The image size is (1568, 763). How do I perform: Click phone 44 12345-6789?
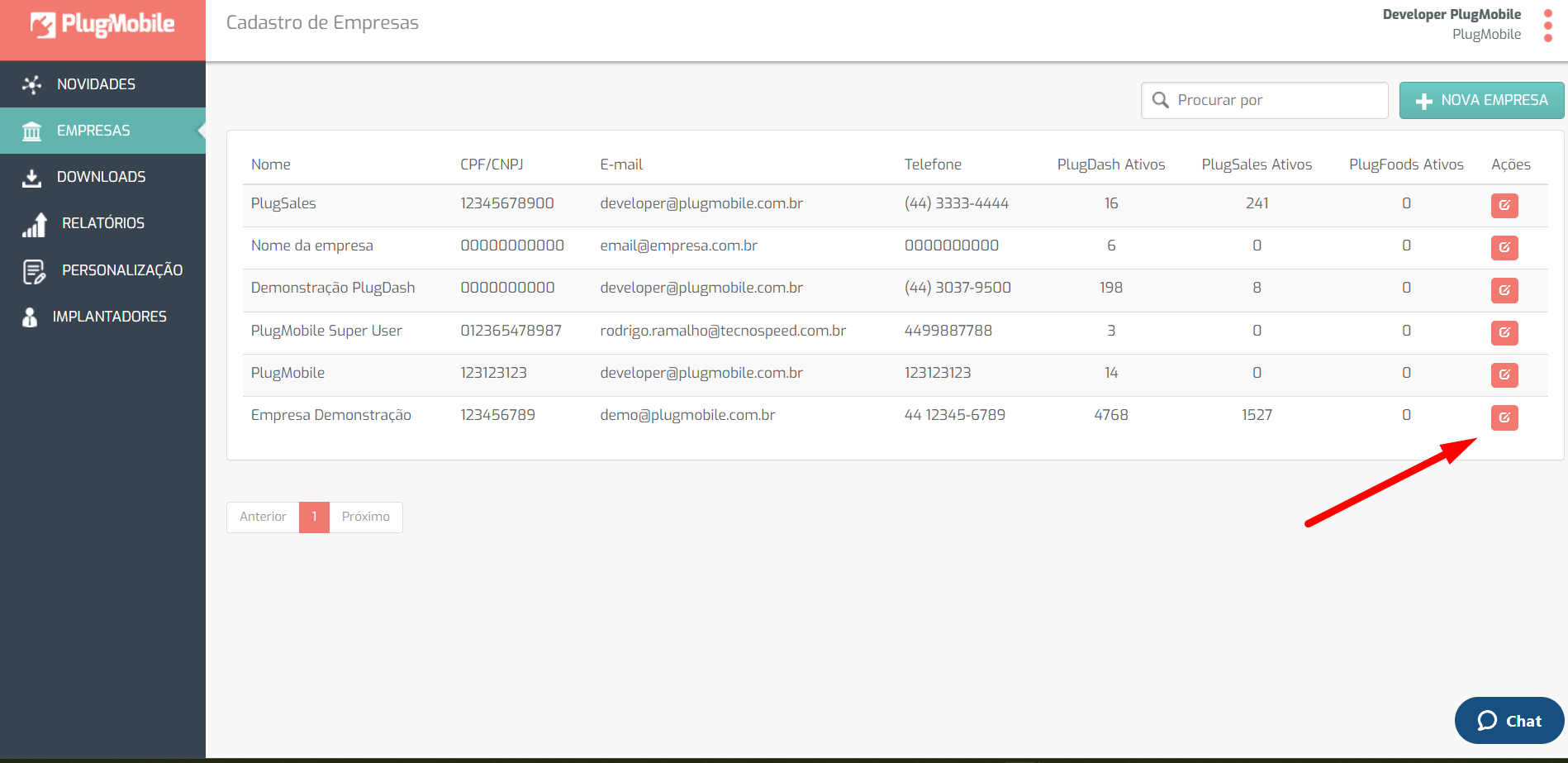(x=955, y=415)
